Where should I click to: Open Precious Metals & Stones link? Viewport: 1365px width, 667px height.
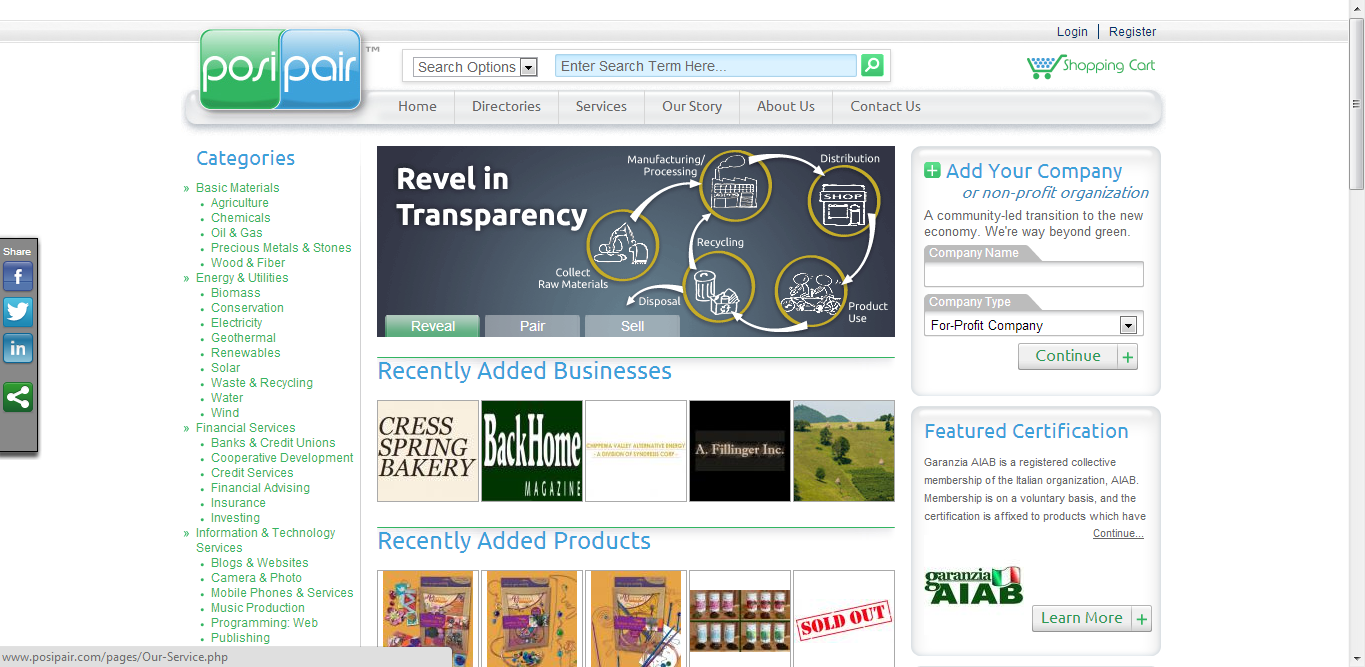(281, 248)
